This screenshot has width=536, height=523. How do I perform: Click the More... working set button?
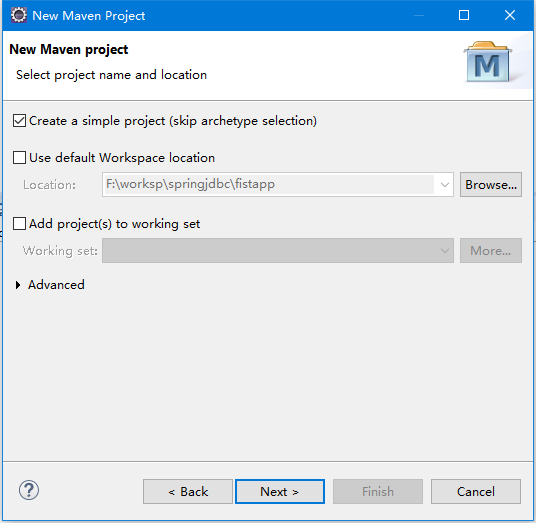tap(491, 251)
